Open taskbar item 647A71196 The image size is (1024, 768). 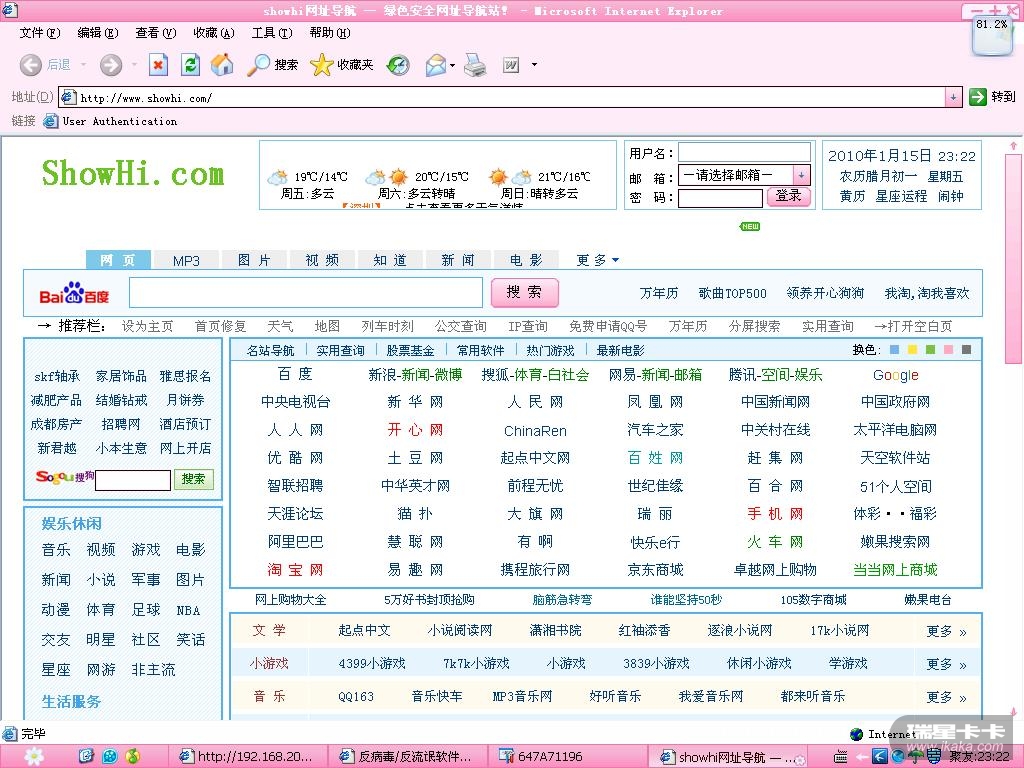click(x=566, y=756)
